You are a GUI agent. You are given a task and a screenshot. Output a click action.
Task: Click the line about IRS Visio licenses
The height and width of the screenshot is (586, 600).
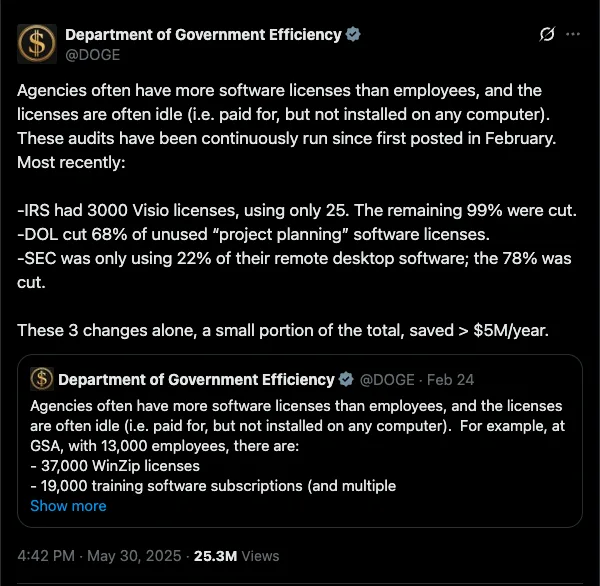coord(298,212)
